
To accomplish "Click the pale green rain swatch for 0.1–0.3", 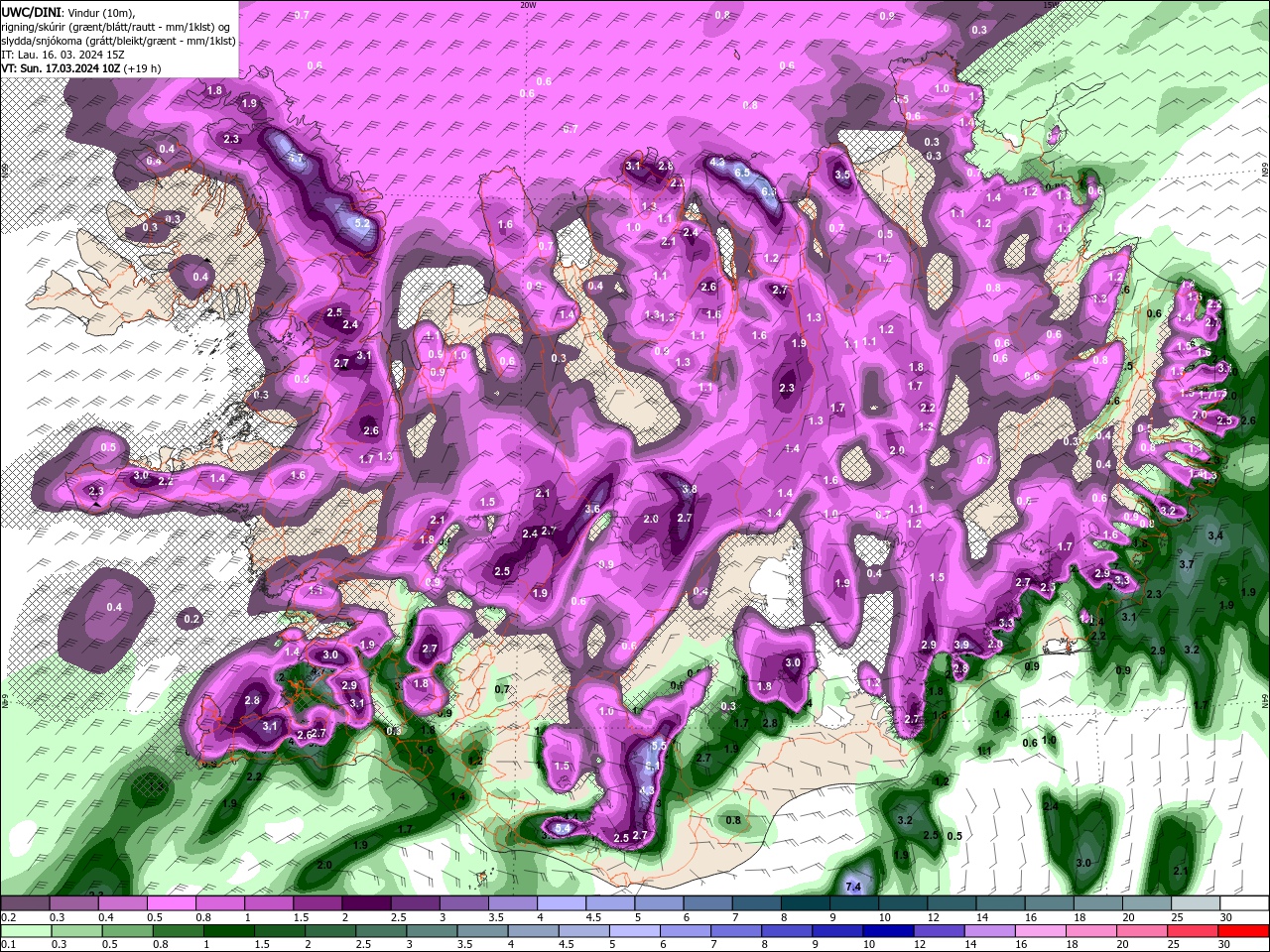I will tap(25, 931).
